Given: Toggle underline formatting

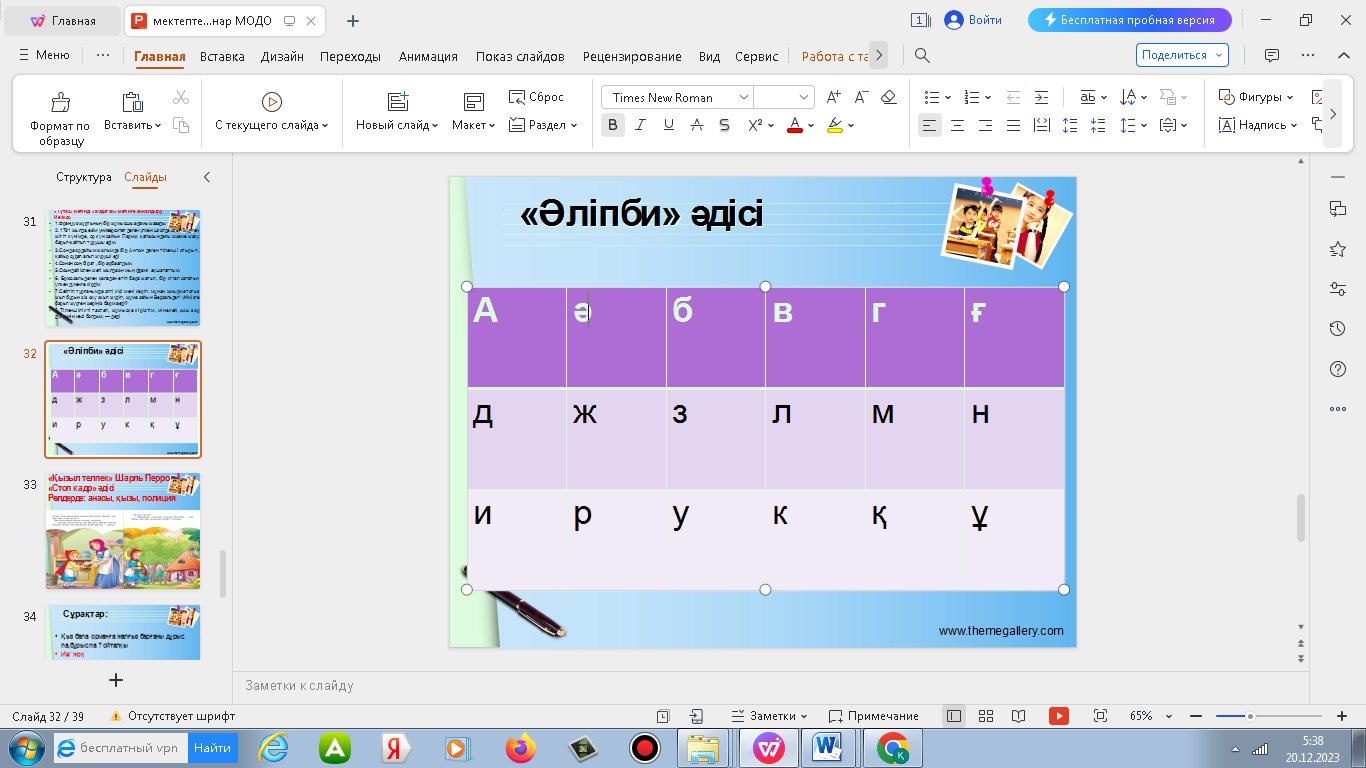Looking at the screenshot, I should 669,125.
